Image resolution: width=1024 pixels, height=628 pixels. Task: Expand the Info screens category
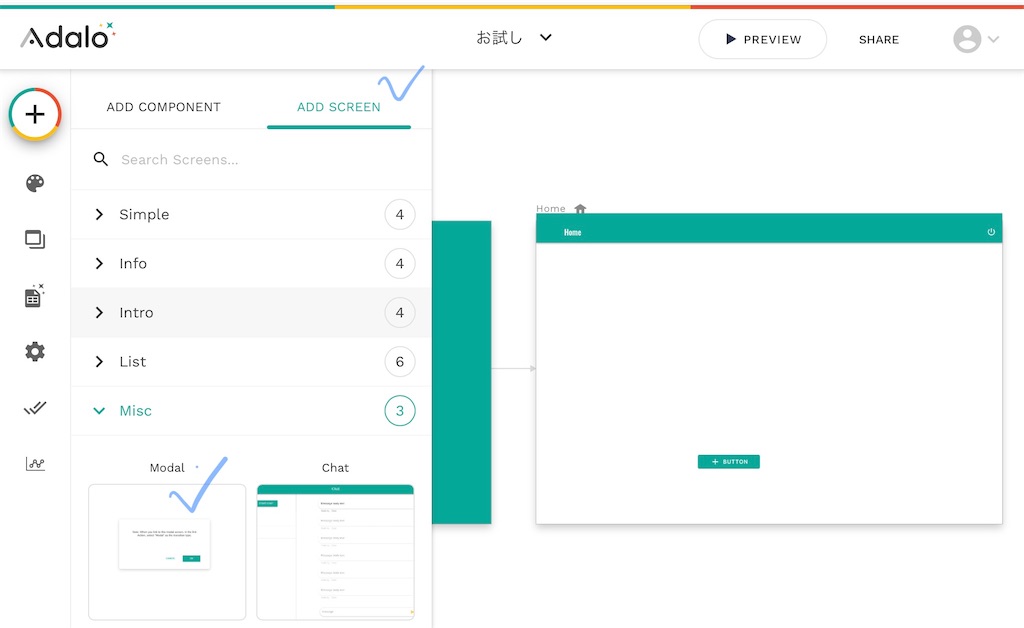pyautogui.click(x=251, y=263)
